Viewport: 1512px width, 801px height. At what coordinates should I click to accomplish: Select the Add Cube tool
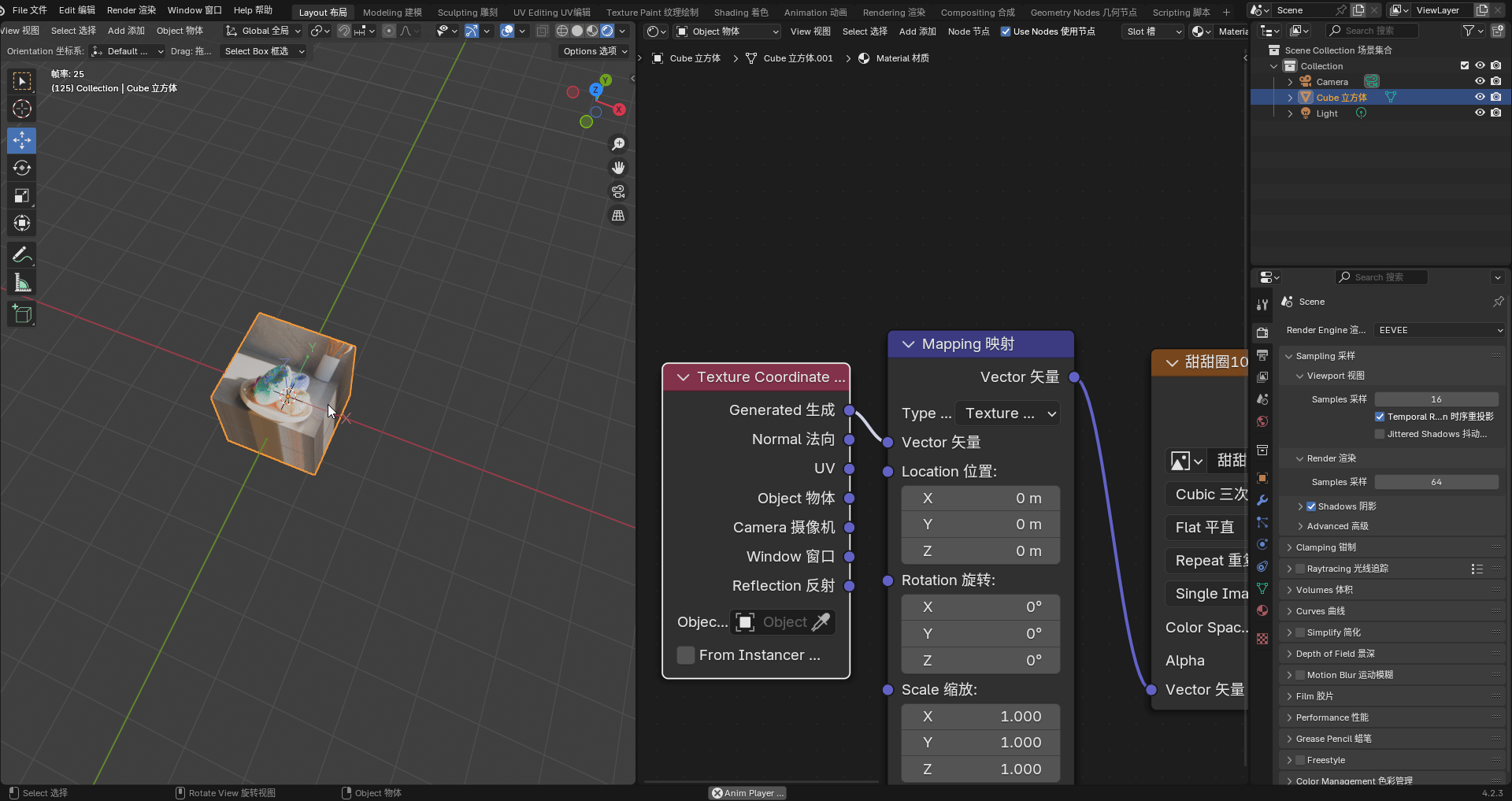click(22, 314)
